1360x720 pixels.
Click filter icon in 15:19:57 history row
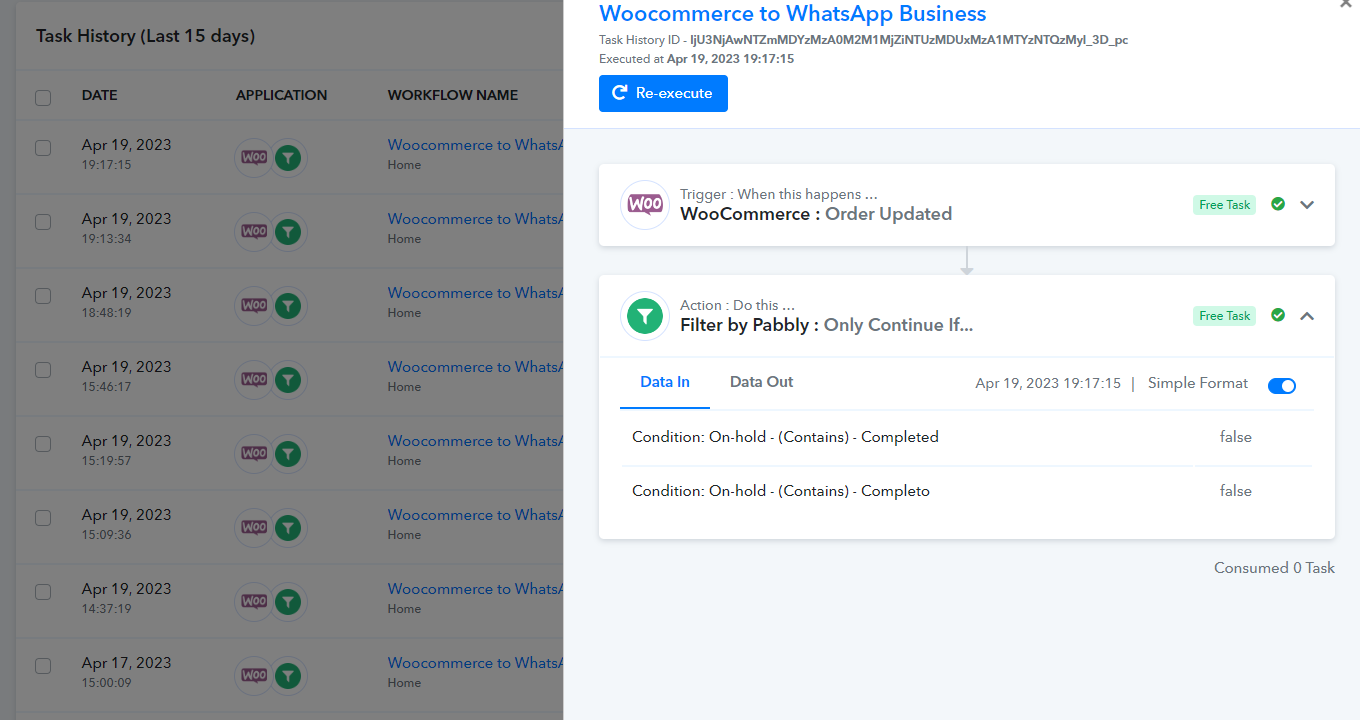point(288,453)
